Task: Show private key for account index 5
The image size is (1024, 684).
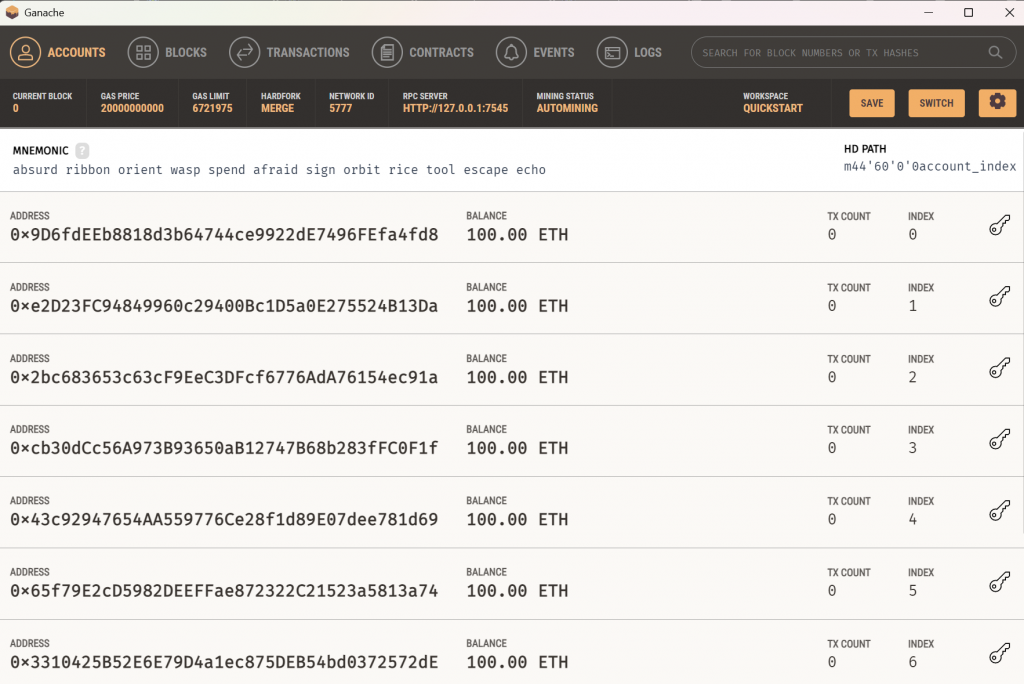Action: coord(999,581)
